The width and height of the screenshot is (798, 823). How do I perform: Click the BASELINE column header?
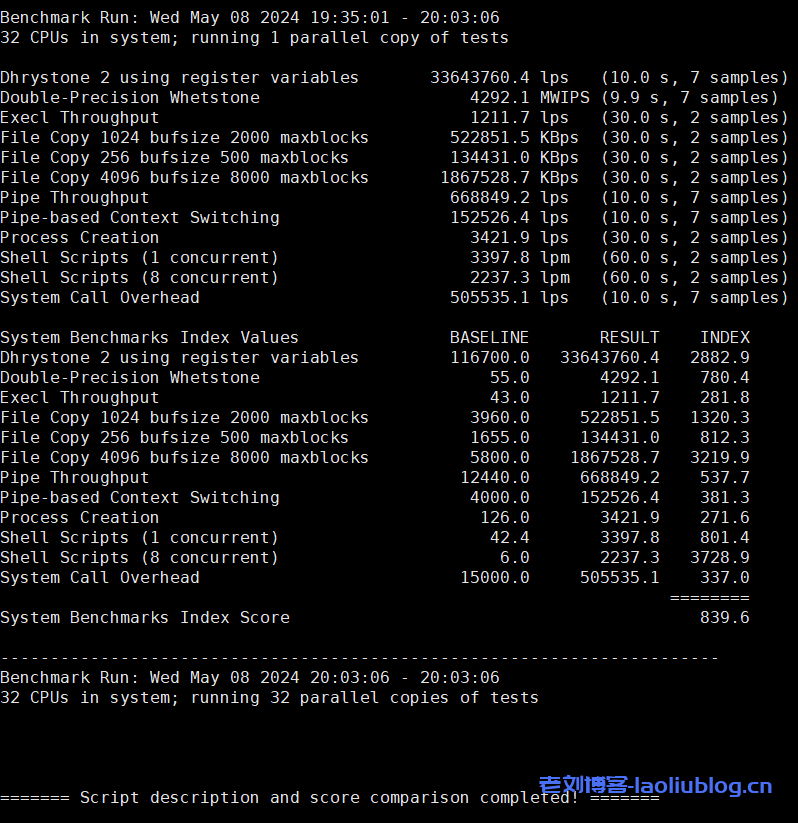[489, 338]
